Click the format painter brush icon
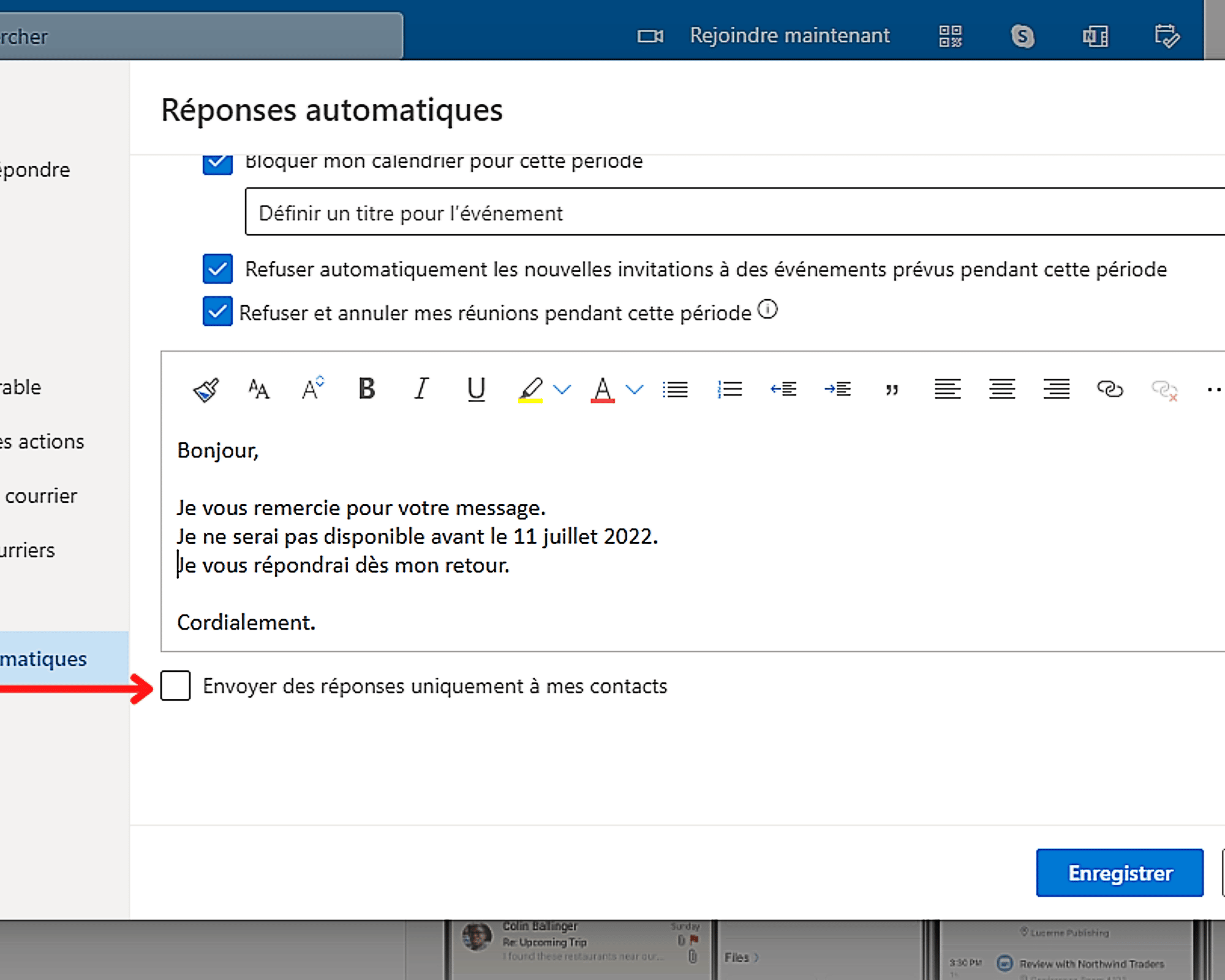 [x=206, y=390]
